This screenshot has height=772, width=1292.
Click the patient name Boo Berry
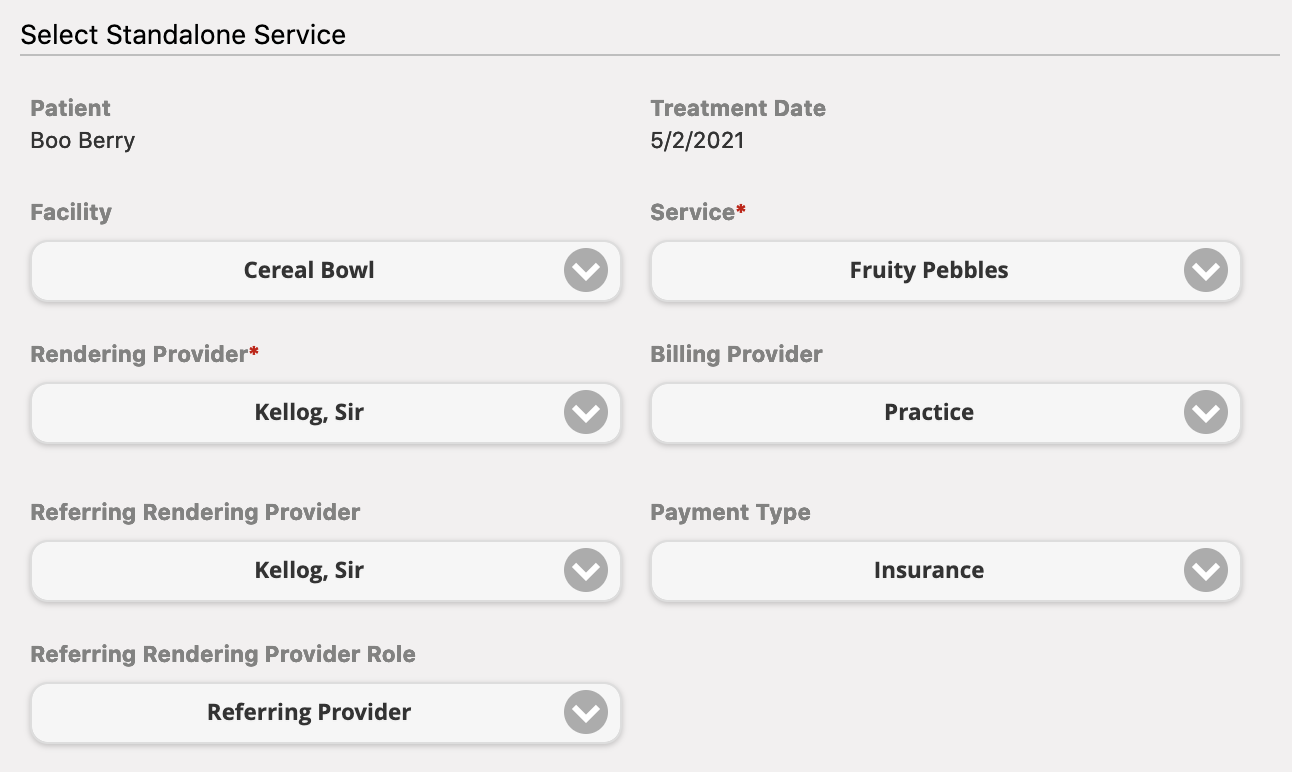pos(83,140)
